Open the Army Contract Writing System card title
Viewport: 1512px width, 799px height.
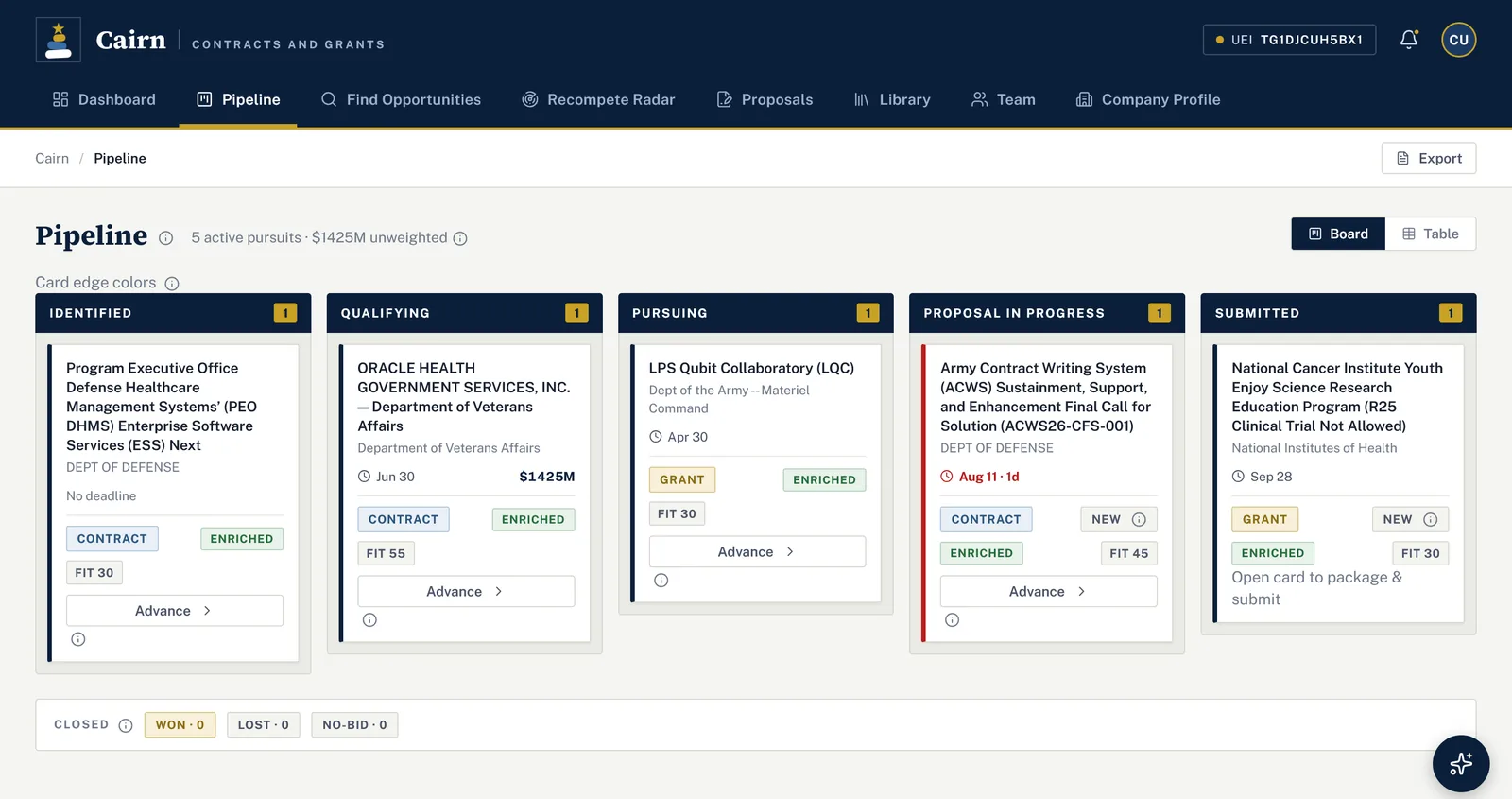[1046, 397]
